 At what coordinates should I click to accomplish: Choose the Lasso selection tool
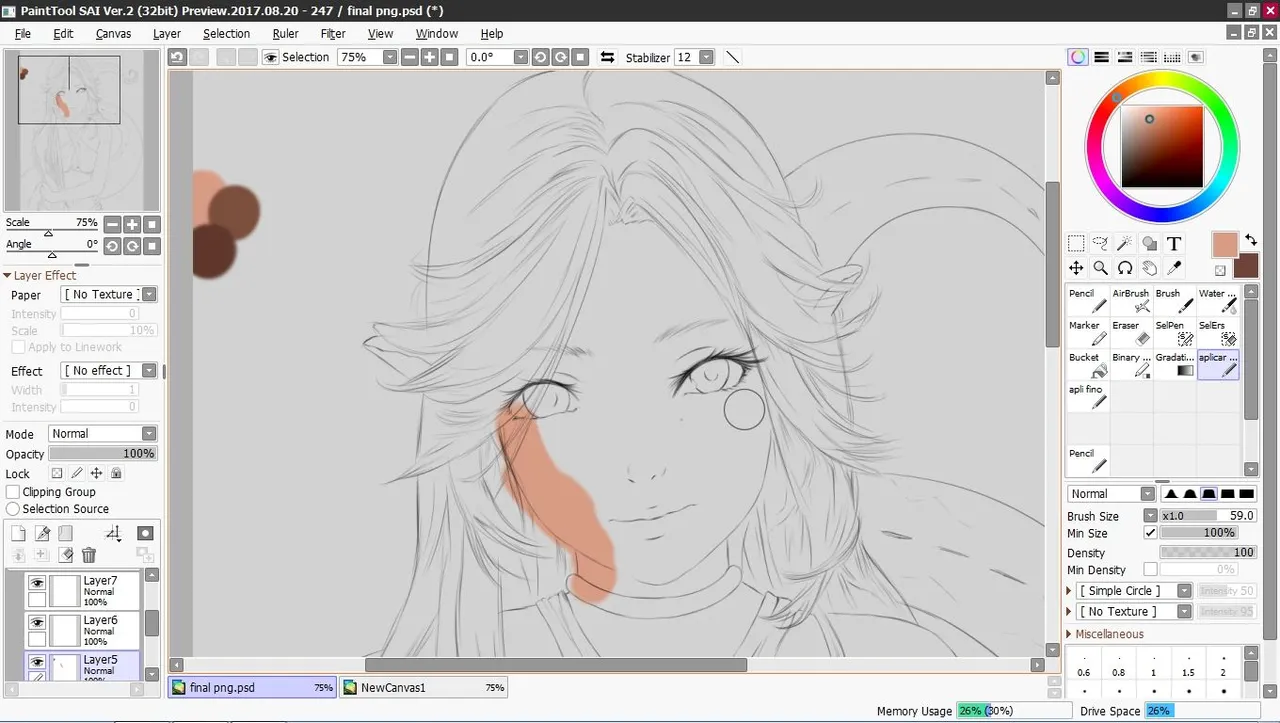pos(1100,243)
